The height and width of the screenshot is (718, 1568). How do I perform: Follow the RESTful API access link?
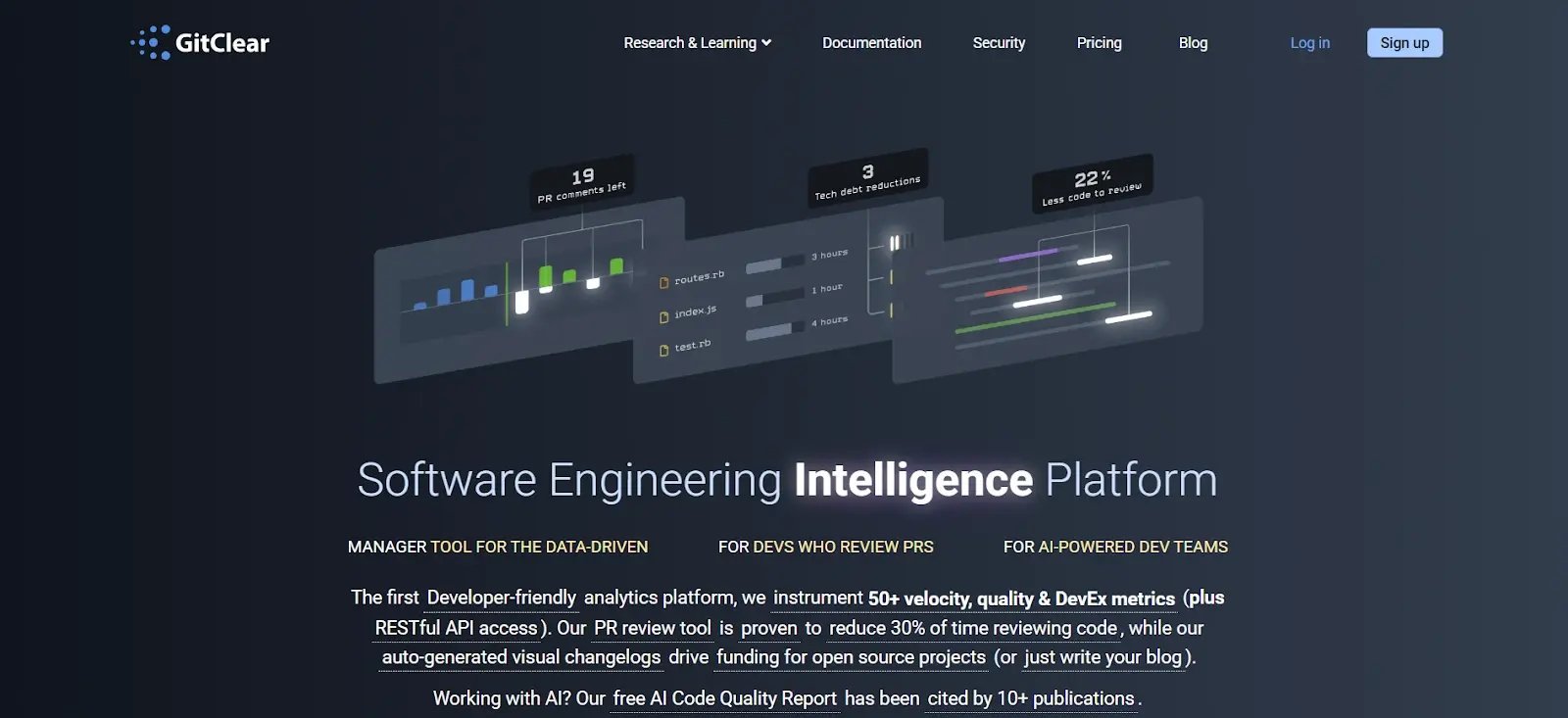pyautogui.click(x=457, y=628)
